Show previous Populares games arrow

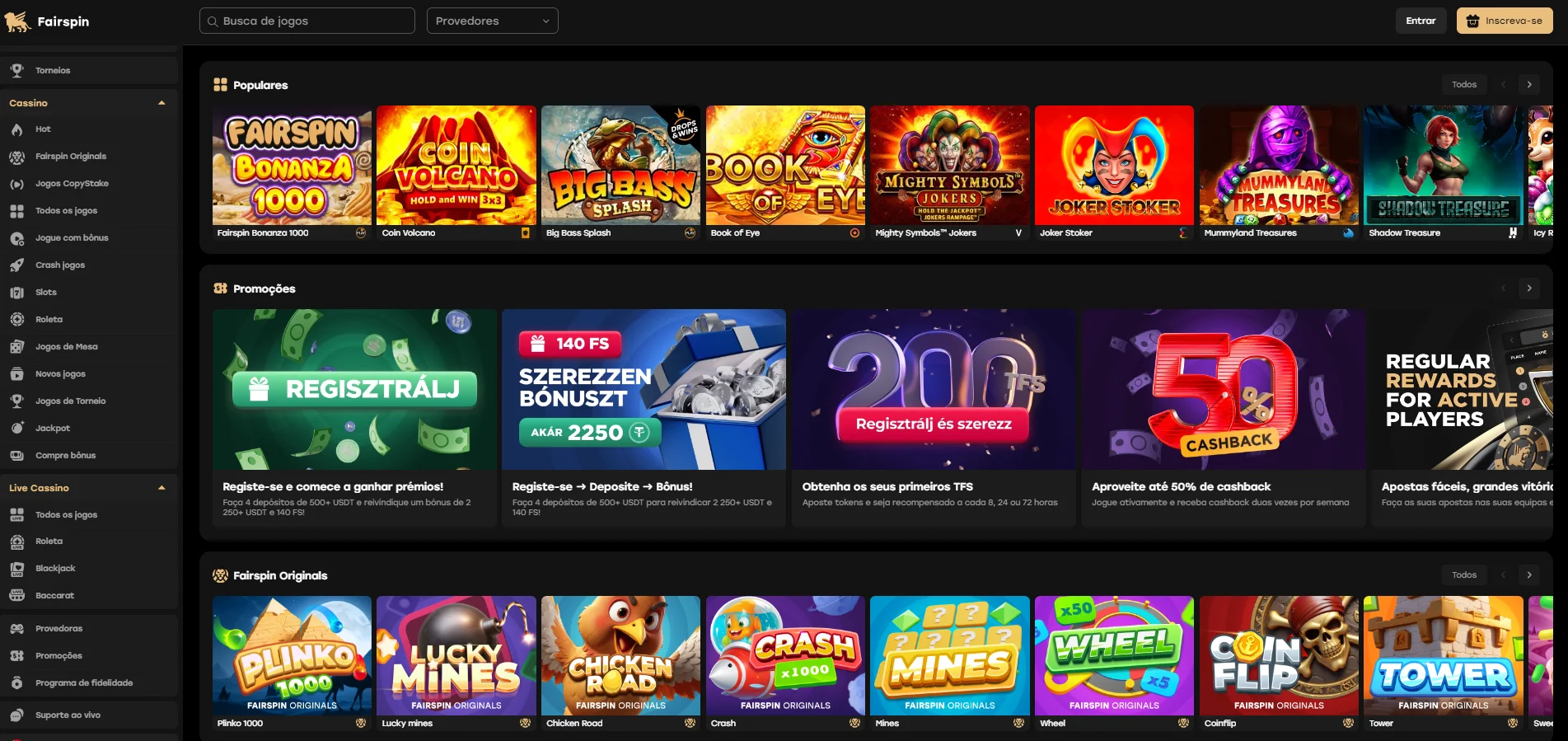[x=1503, y=85]
